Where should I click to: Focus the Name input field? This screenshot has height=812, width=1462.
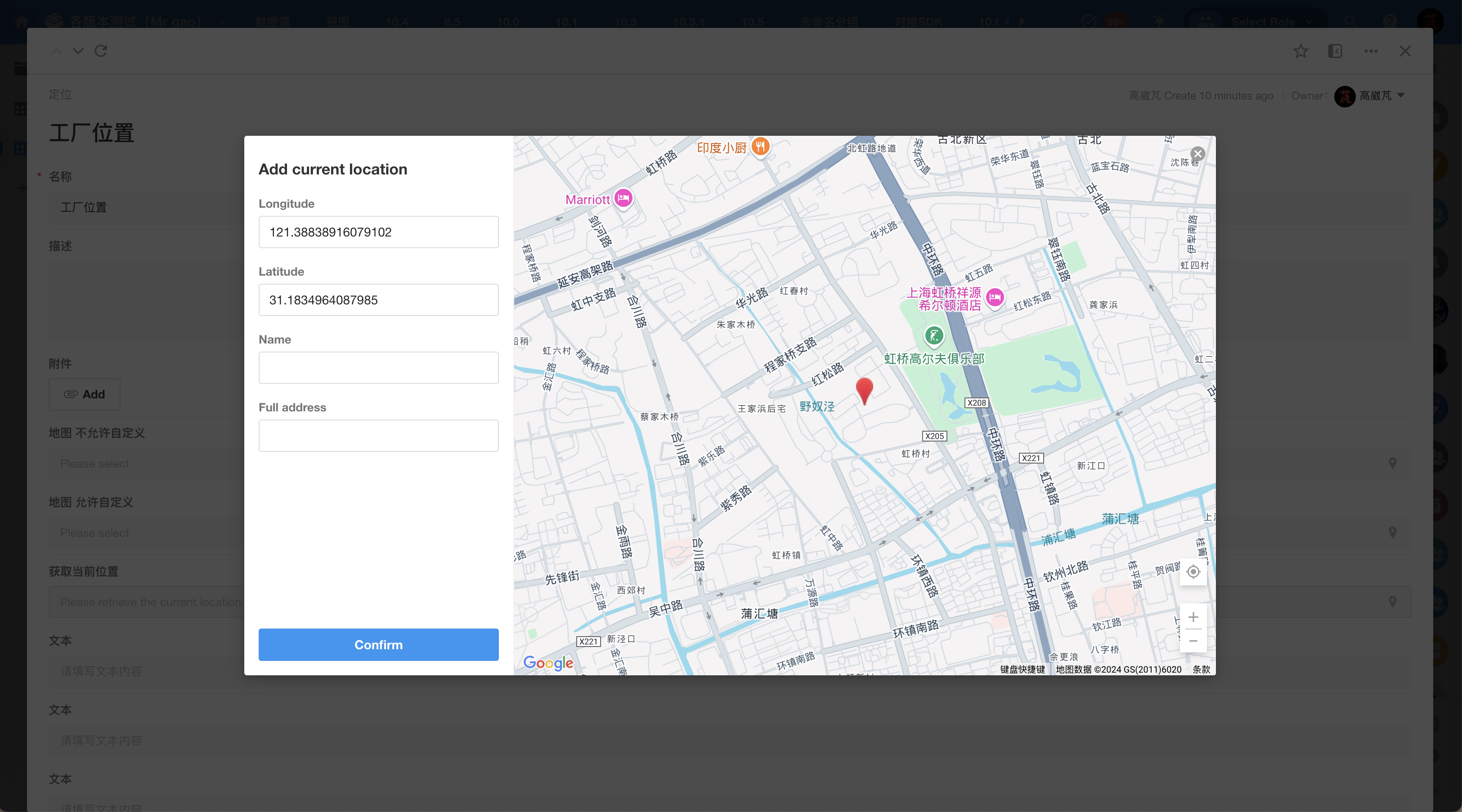coord(379,368)
